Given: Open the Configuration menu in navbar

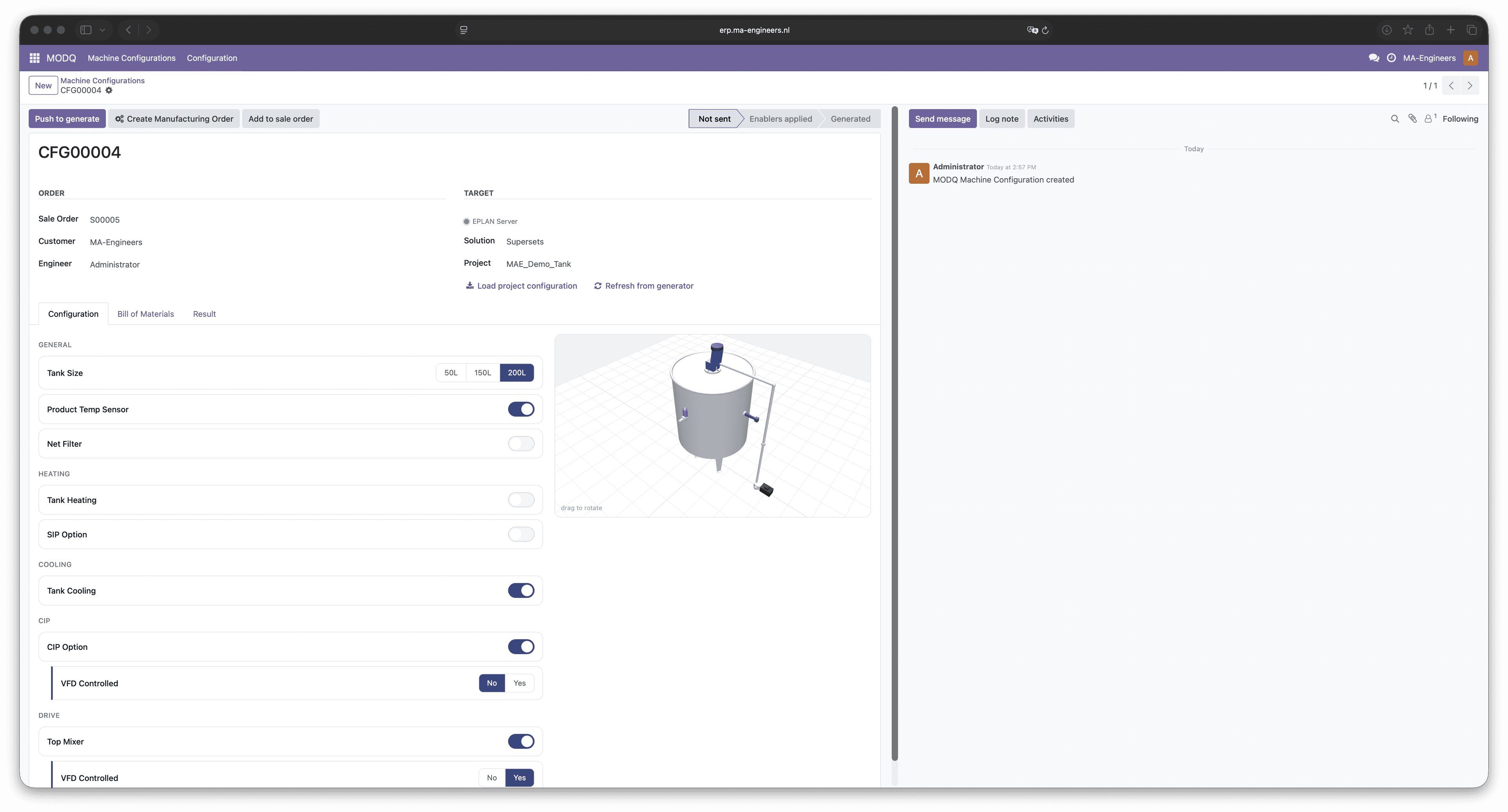Looking at the screenshot, I should point(212,58).
